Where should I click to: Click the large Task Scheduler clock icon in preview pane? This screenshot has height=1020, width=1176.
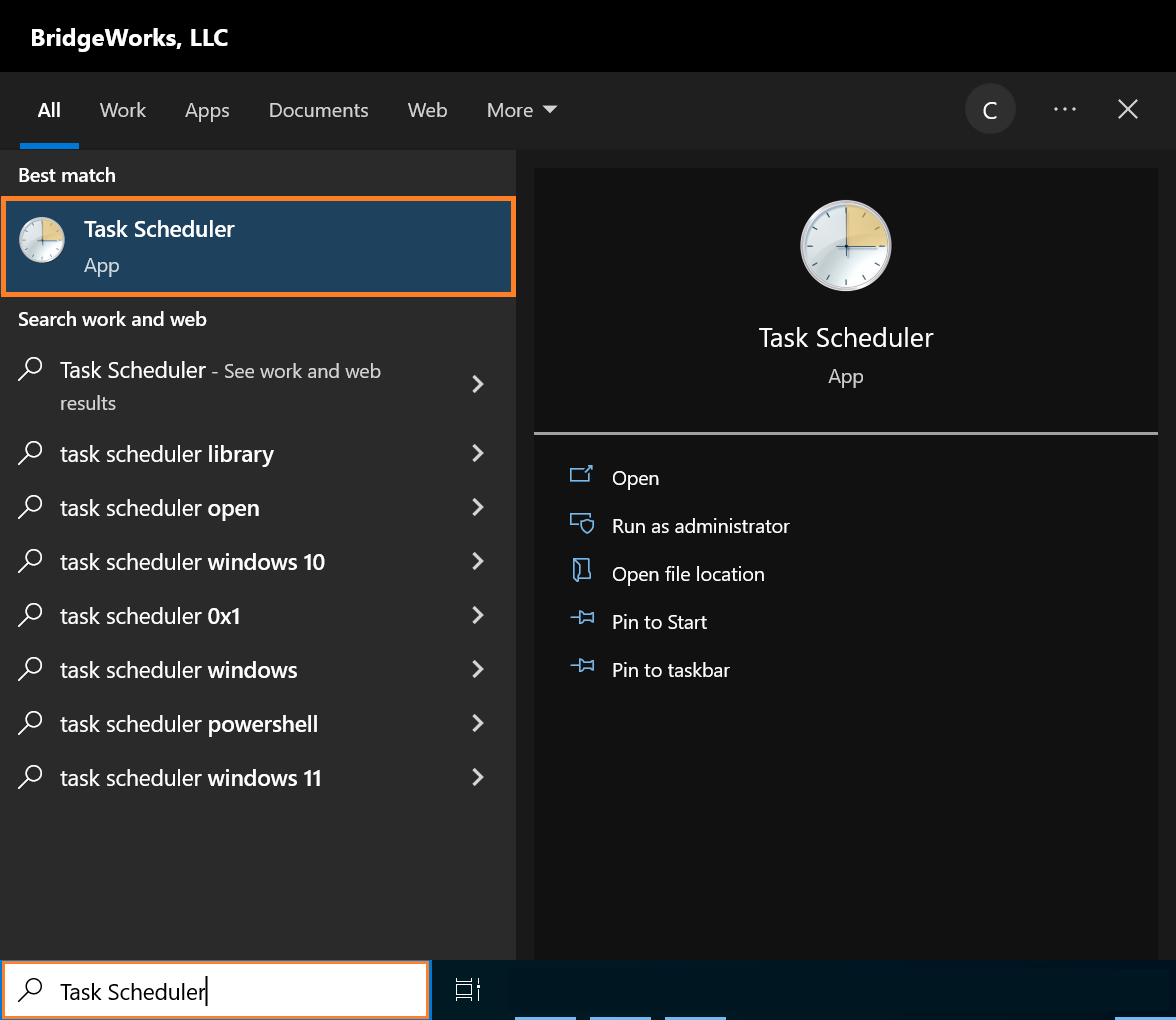point(845,245)
